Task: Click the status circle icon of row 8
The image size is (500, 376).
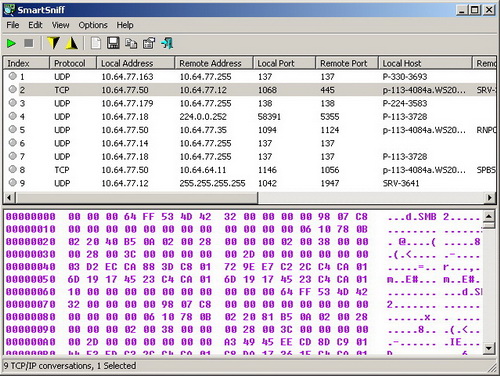Action: pyautogui.click(x=13, y=169)
